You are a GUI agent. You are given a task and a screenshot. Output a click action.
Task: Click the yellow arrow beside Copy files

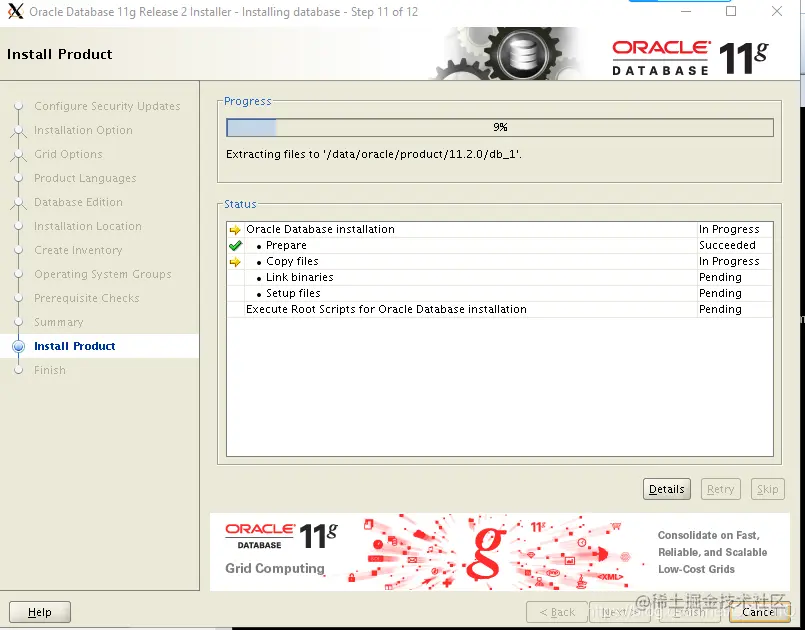(235, 262)
